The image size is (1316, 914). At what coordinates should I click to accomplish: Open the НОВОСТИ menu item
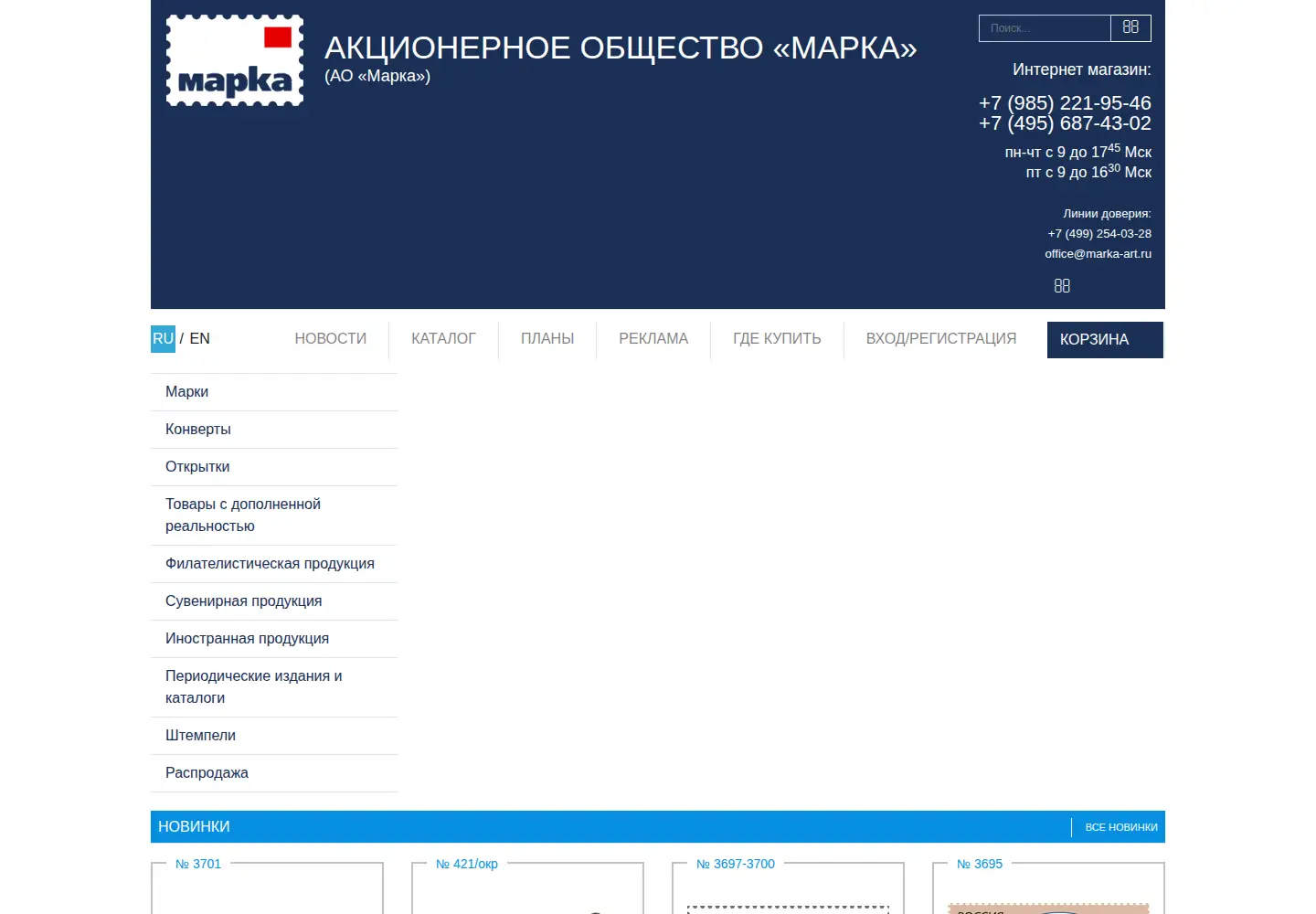click(x=331, y=338)
